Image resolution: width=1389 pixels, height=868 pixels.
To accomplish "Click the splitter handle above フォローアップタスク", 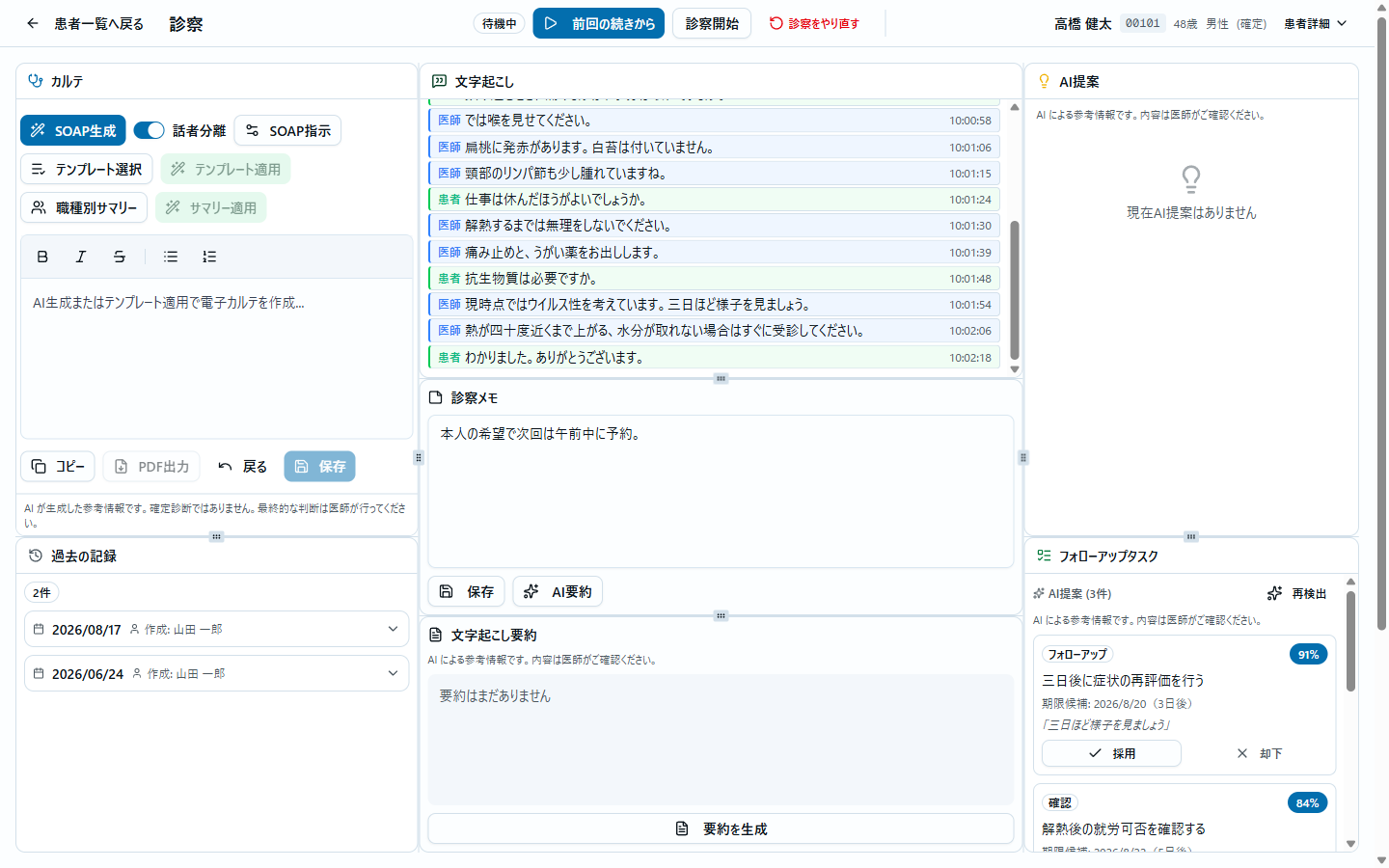I will [x=1191, y=536].
